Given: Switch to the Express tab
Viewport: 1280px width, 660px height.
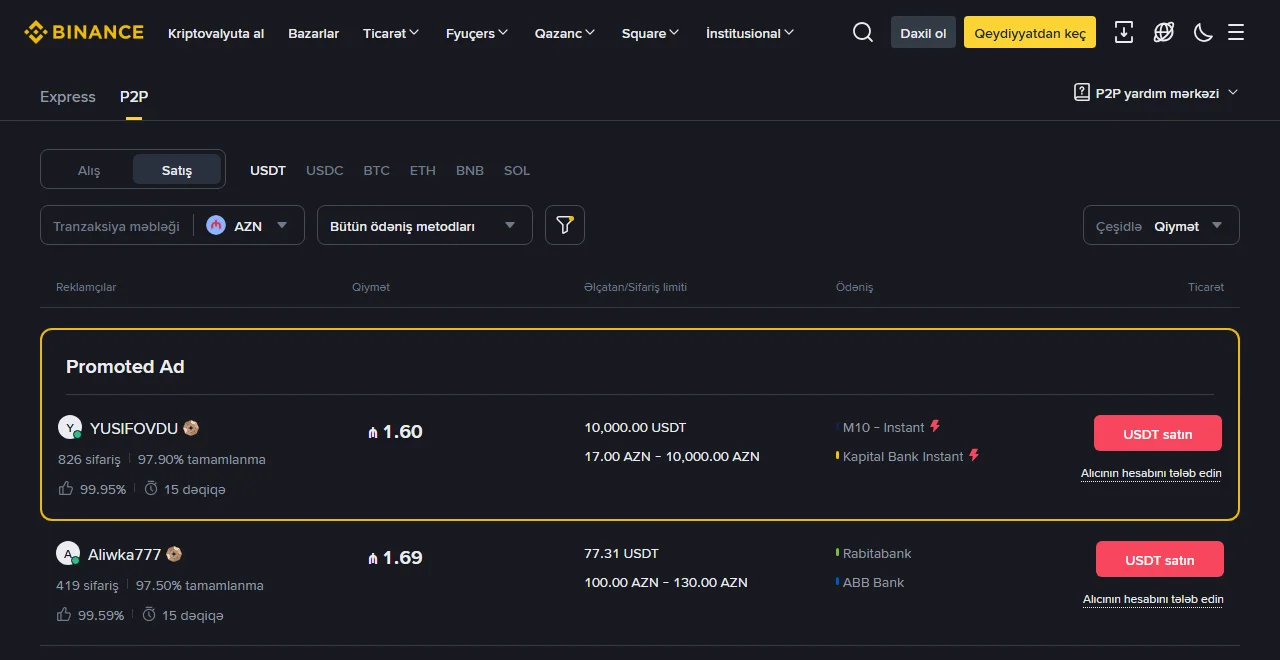Looking at the screenshot, I should coord(68,97).
